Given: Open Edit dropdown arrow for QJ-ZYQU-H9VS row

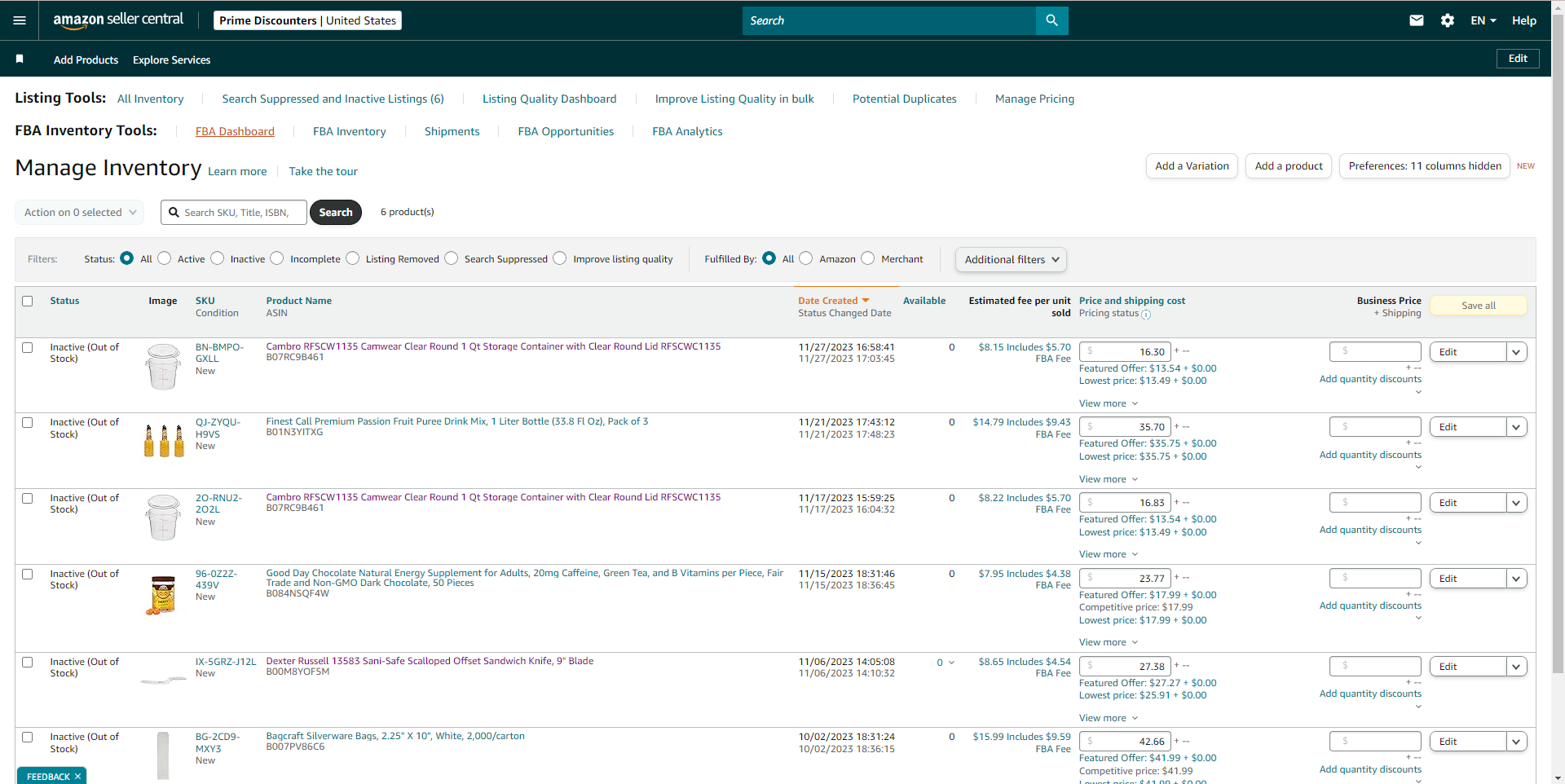Looking at the screenshot, I should coord(1516,427).
